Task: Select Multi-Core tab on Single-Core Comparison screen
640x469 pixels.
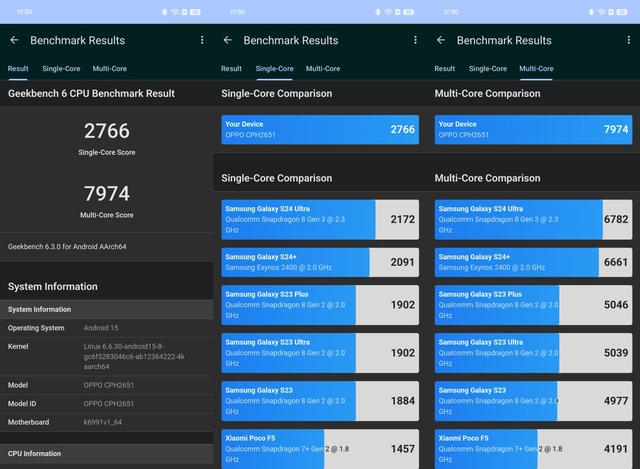Action: click(323, 69)
